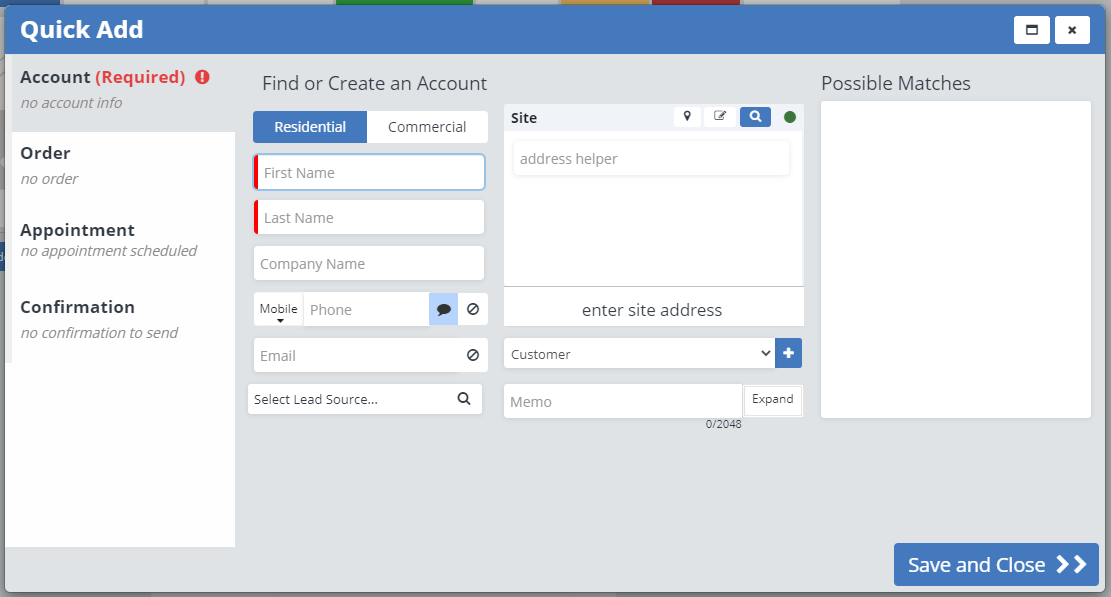
Task: Click the map pin icon in Site header
Action: point(687,117)
